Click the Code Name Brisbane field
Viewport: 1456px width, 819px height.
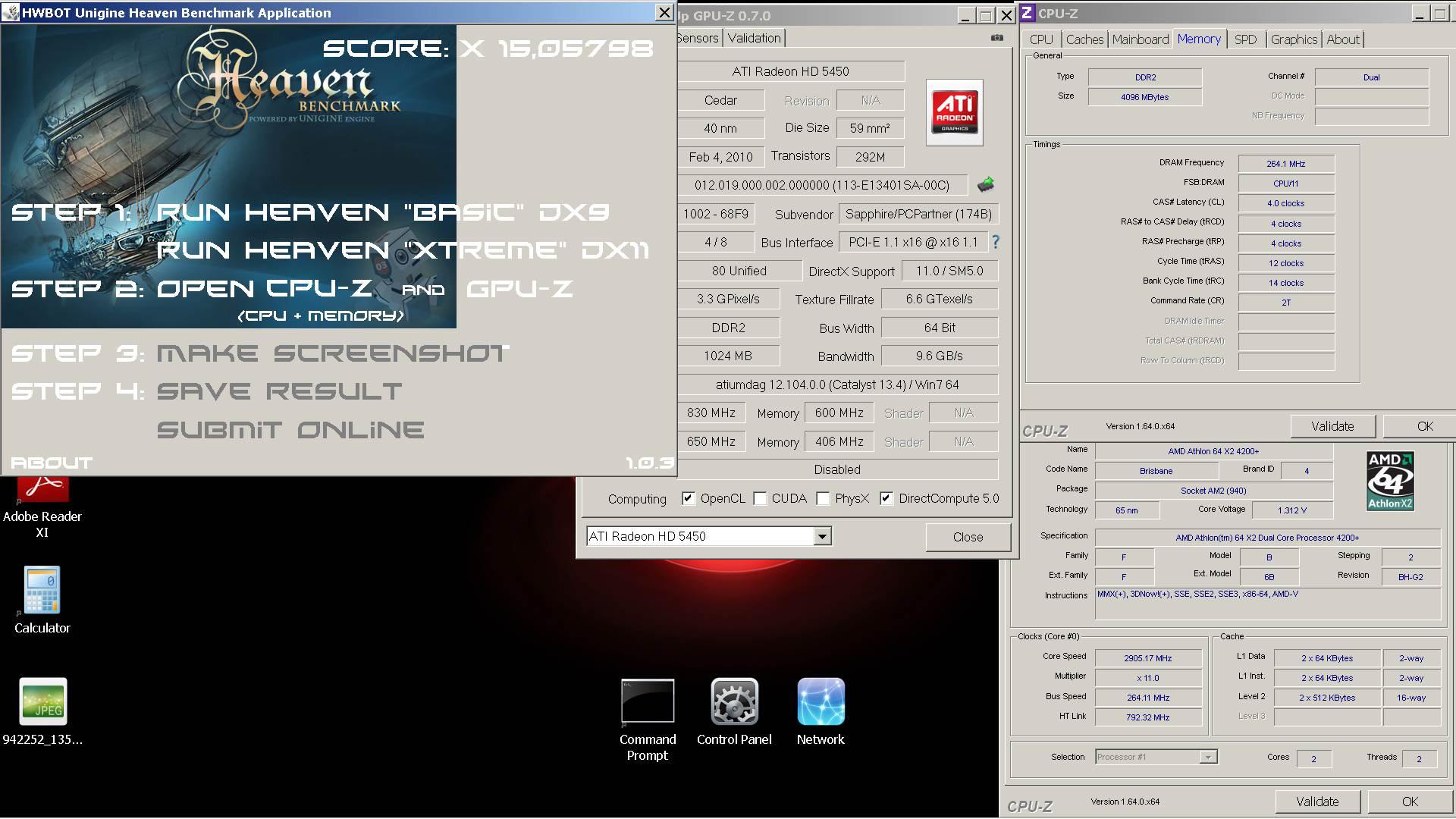pyautogui.click(x=1156, y=471)
